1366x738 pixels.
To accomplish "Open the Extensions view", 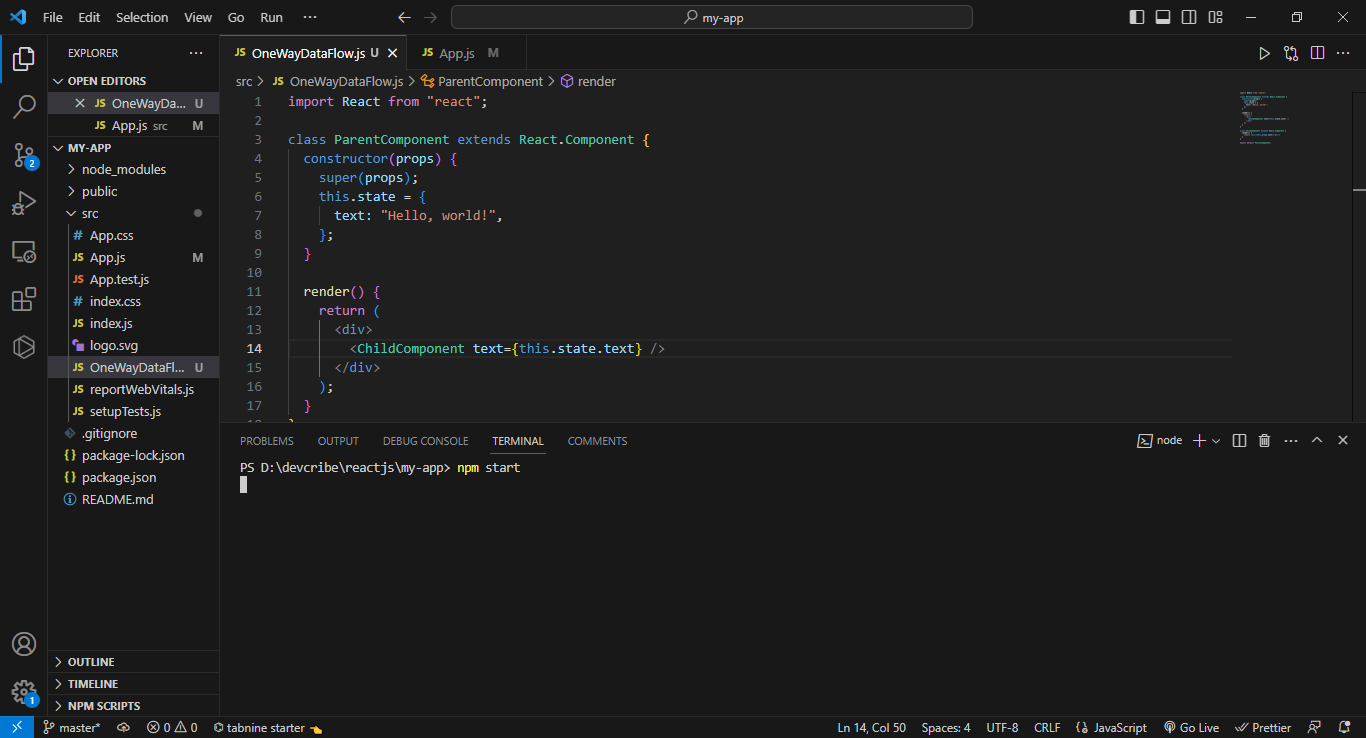I will (x=24, y=299).
